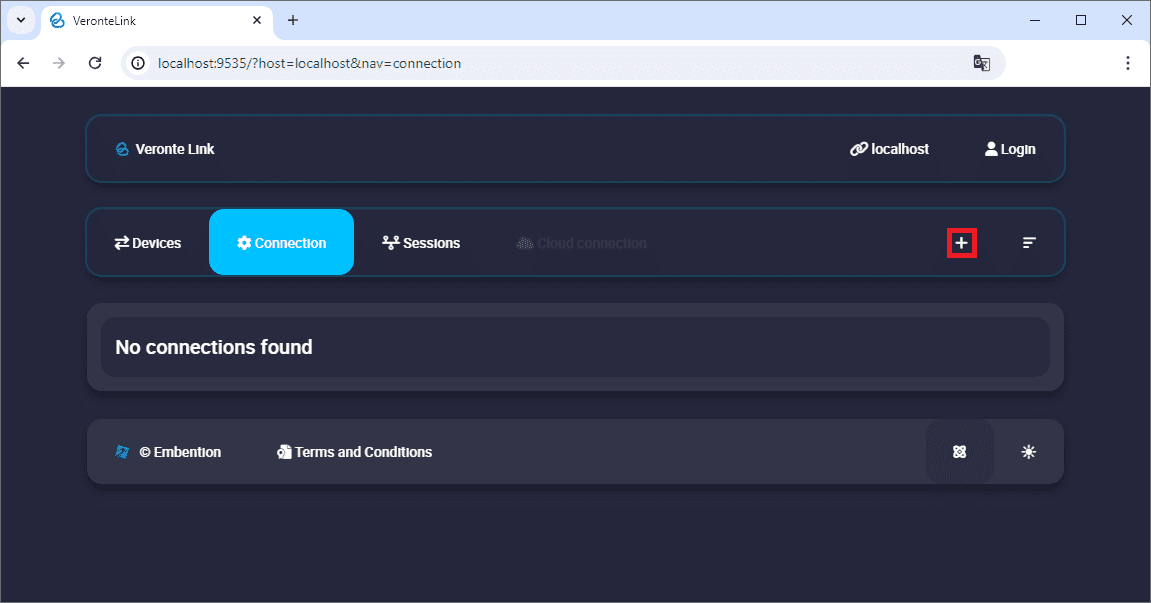Click the atom-shaped icon in the footer
The image size is (1151, 603).
pos(959,452)
